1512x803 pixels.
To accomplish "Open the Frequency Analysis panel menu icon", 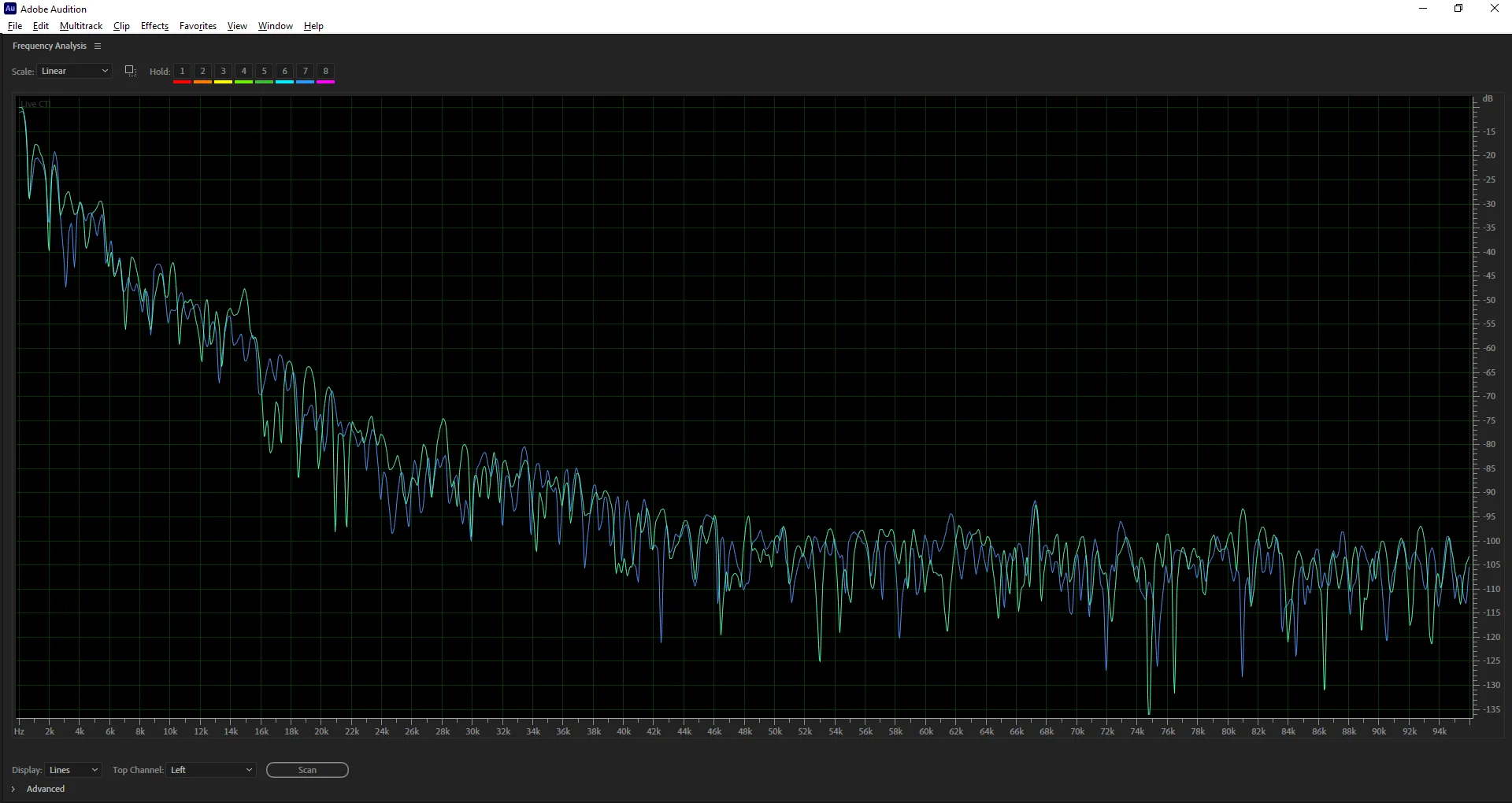I will pos(98,46).
